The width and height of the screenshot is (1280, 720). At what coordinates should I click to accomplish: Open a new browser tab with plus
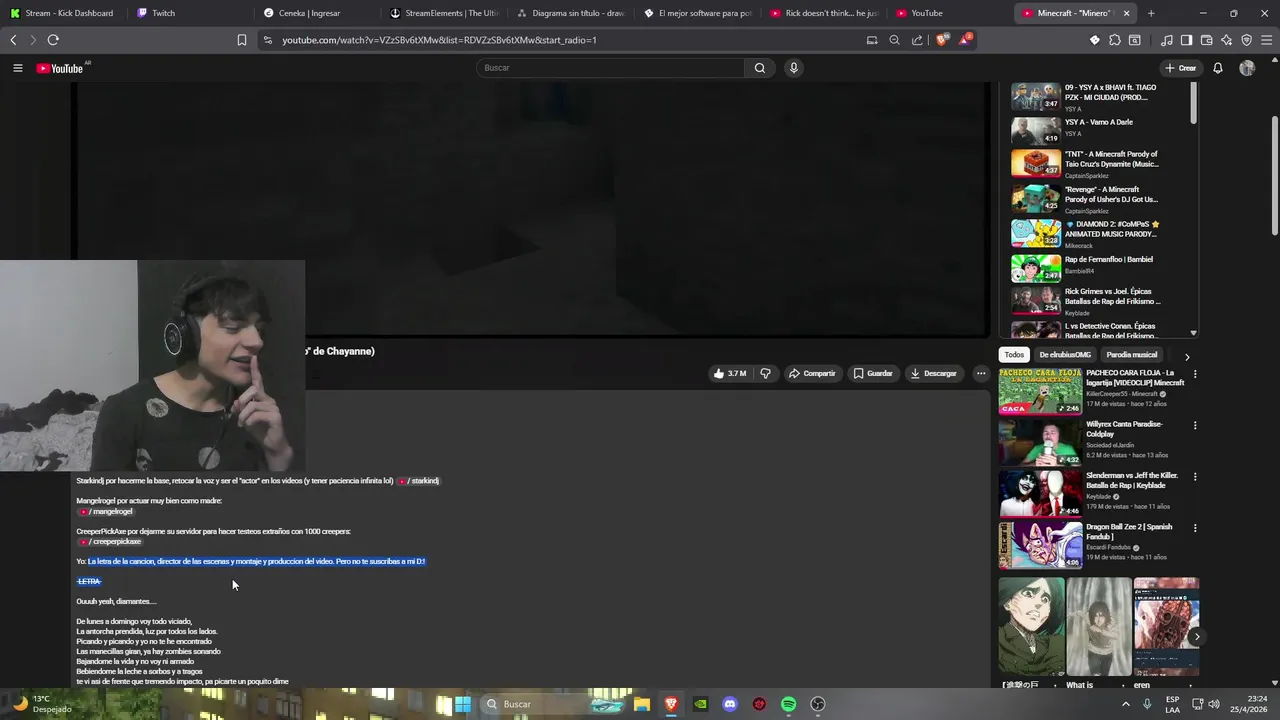[x=1151, y=13]
